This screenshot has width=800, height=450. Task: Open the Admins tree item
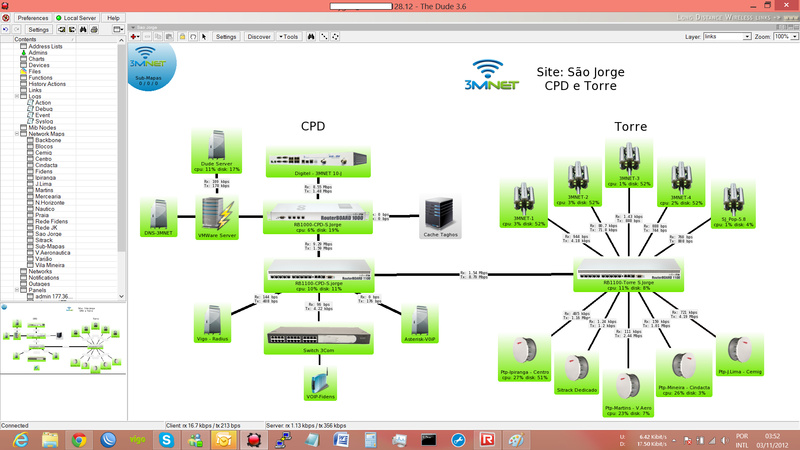pyautogui.click(x=38, y=53)
